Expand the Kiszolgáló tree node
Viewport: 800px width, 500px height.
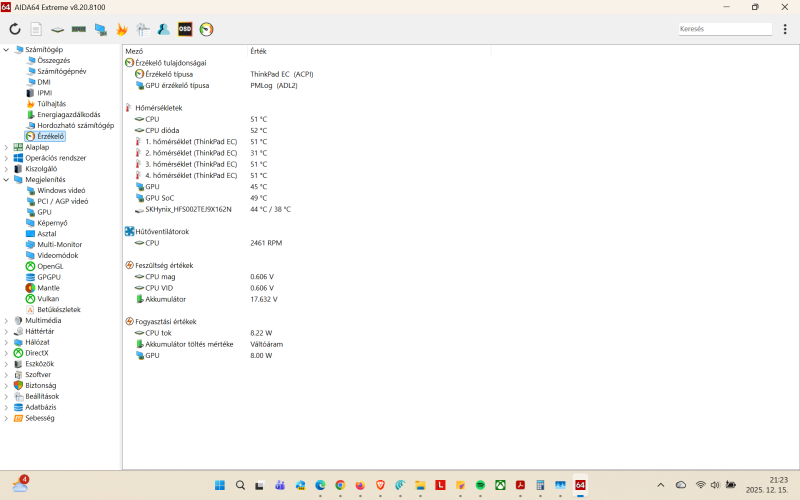tap(6, 169)
